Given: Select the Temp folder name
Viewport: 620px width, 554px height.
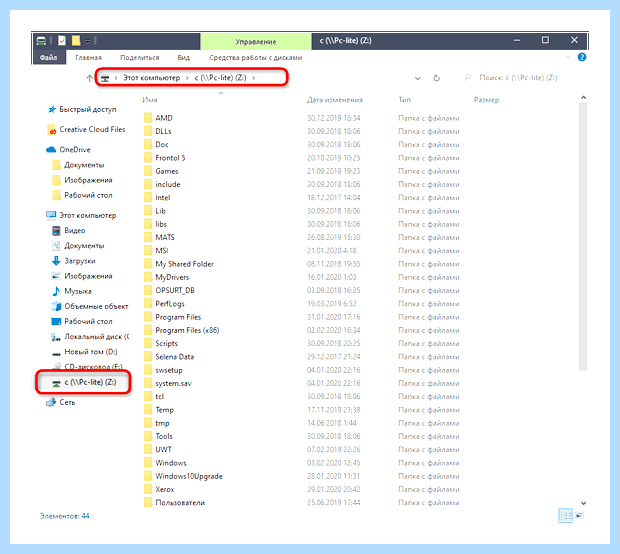Looking at the screenshot, I should (x=164, y=410).
